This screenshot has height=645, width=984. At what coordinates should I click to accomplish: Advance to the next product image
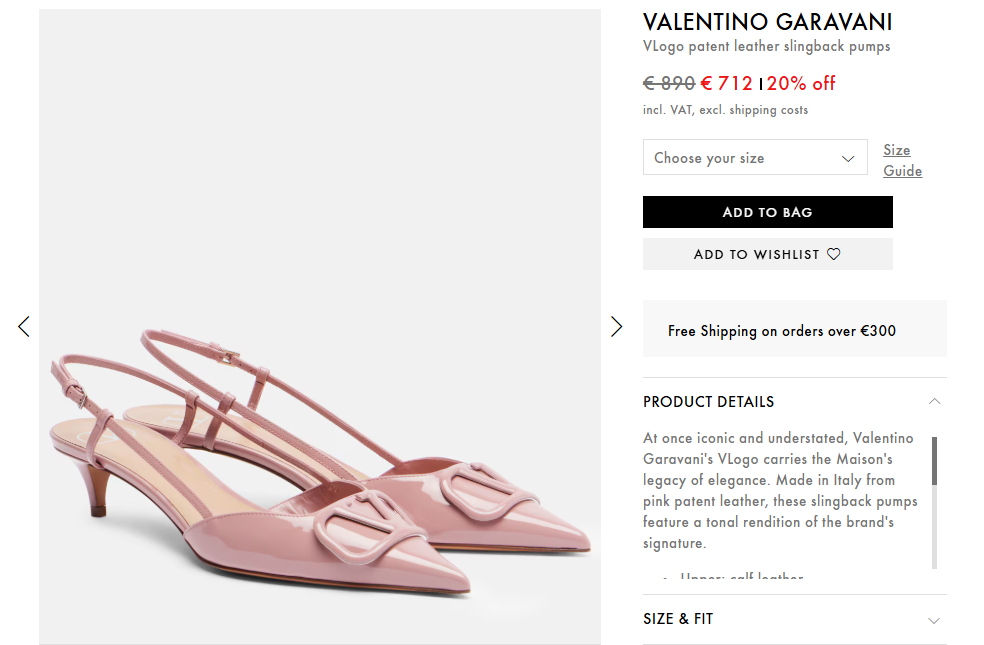point(616,326)
